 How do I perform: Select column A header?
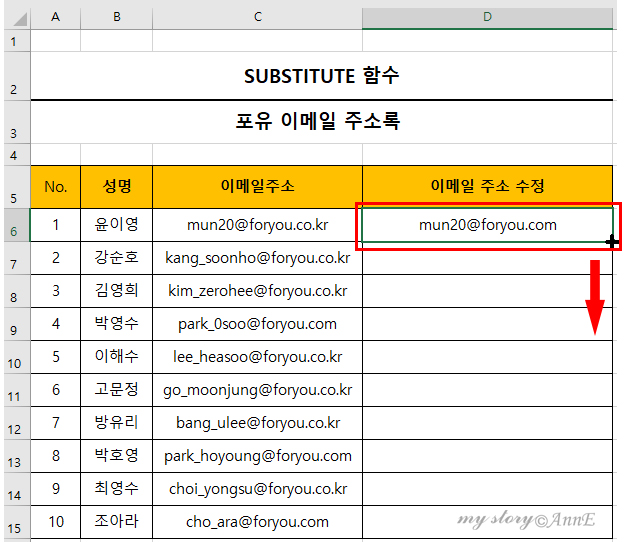tap(55, 17)
